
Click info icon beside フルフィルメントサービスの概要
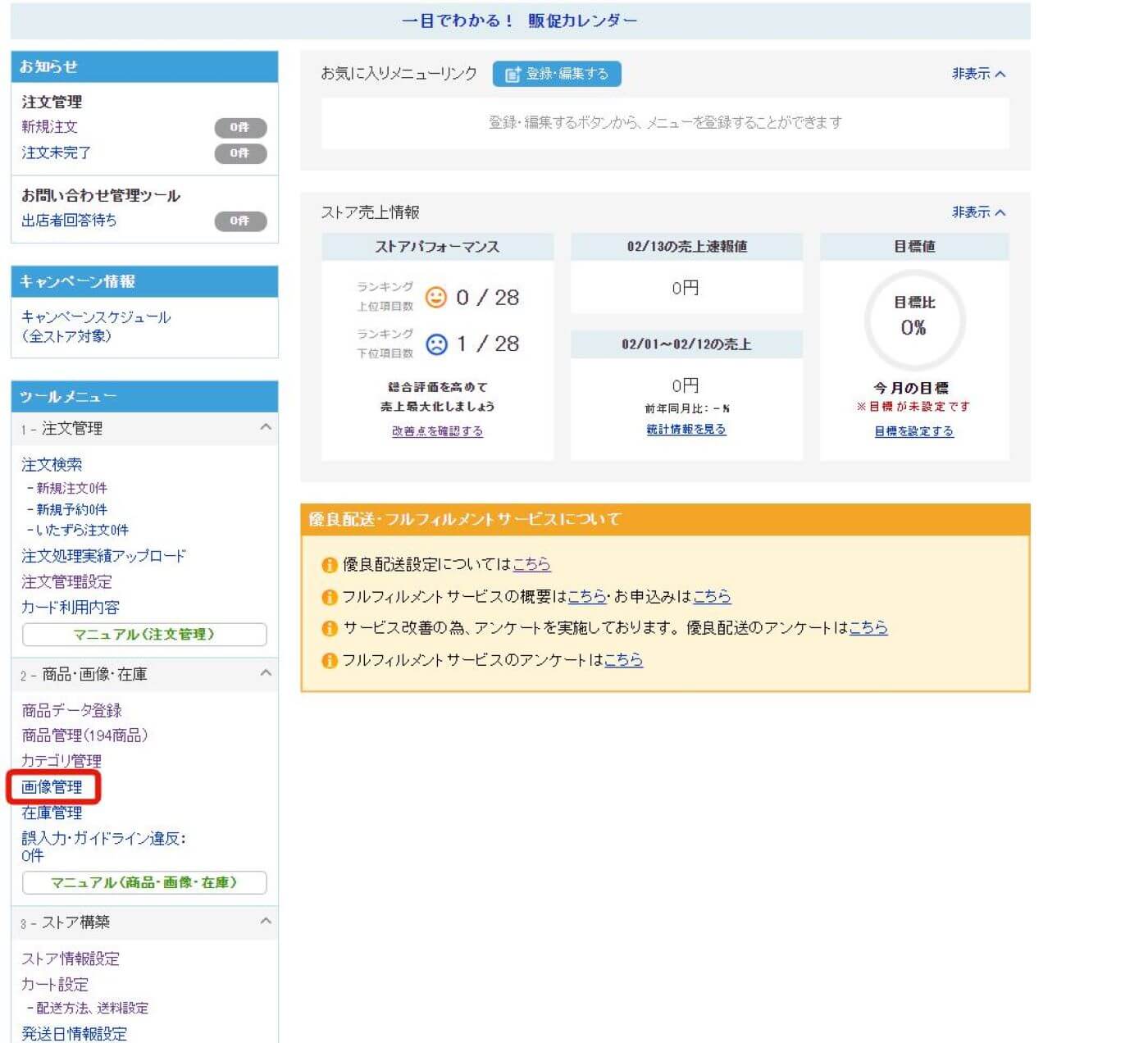(330, 597)
